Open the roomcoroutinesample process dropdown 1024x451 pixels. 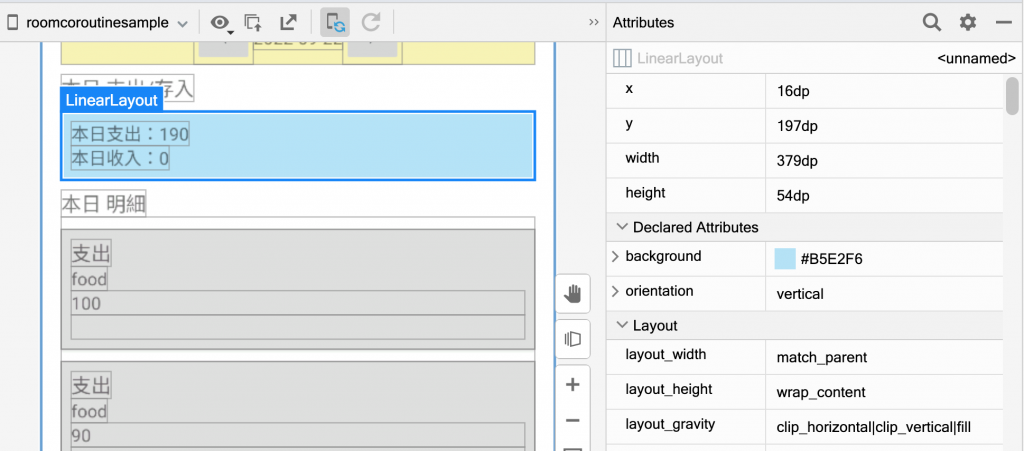(x=97, y=23)
